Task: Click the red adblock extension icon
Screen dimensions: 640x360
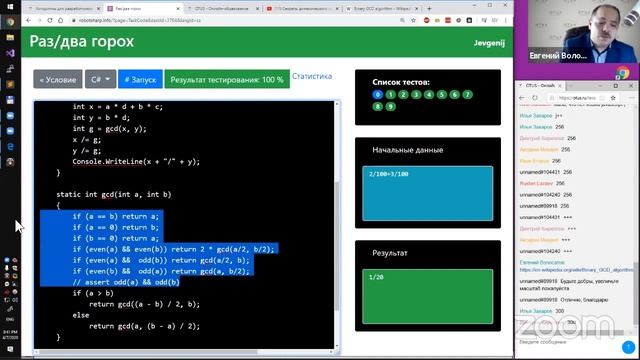Action: point(427,20)
